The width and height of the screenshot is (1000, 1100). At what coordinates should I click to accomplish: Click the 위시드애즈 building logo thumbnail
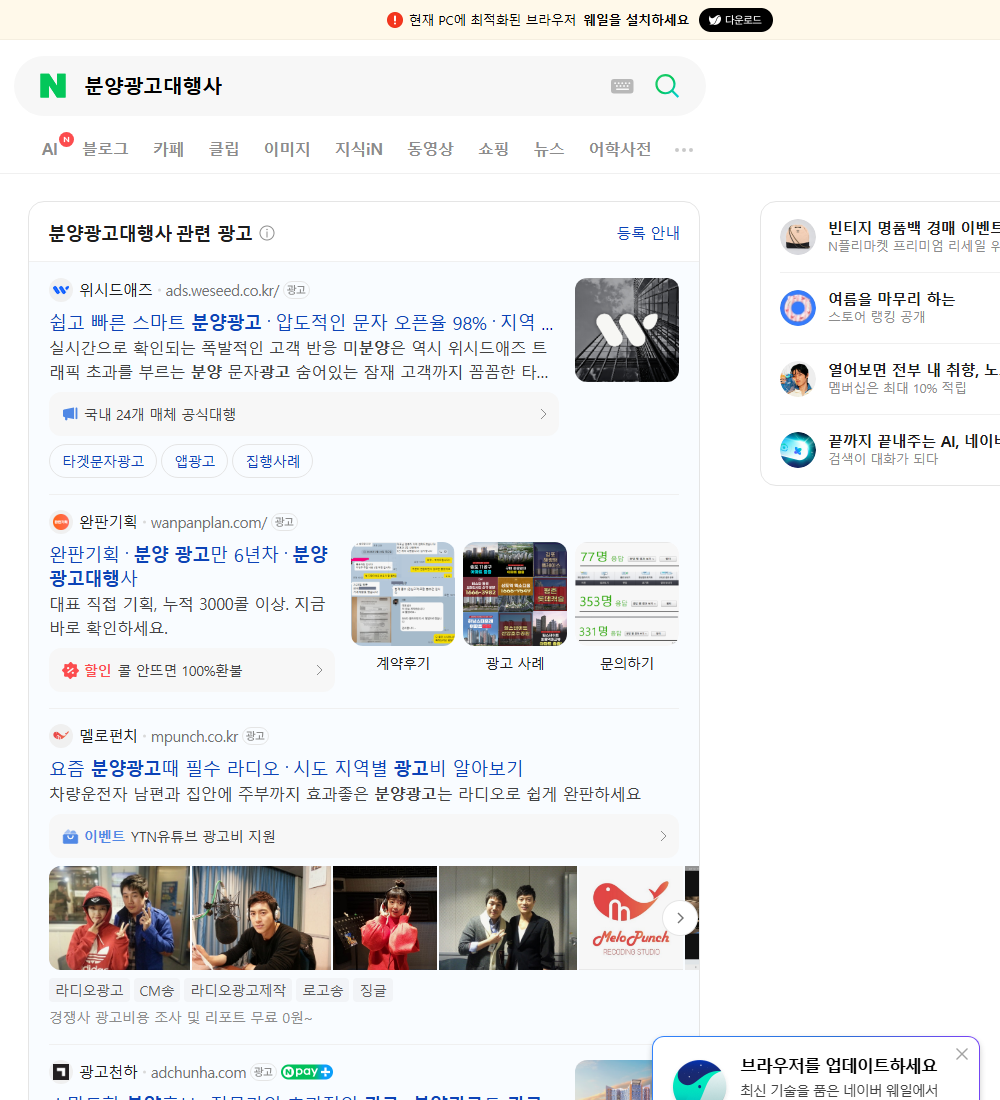click(x=627, y=330)
